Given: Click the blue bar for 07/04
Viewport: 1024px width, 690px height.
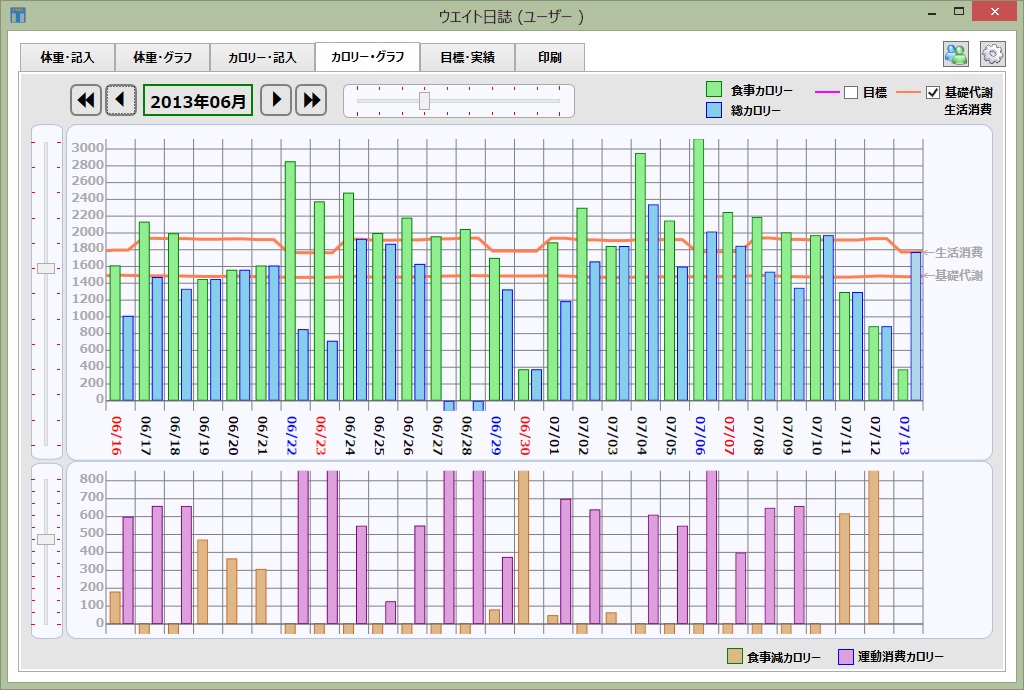Looking at the screenshot, I should coord(653,302).
